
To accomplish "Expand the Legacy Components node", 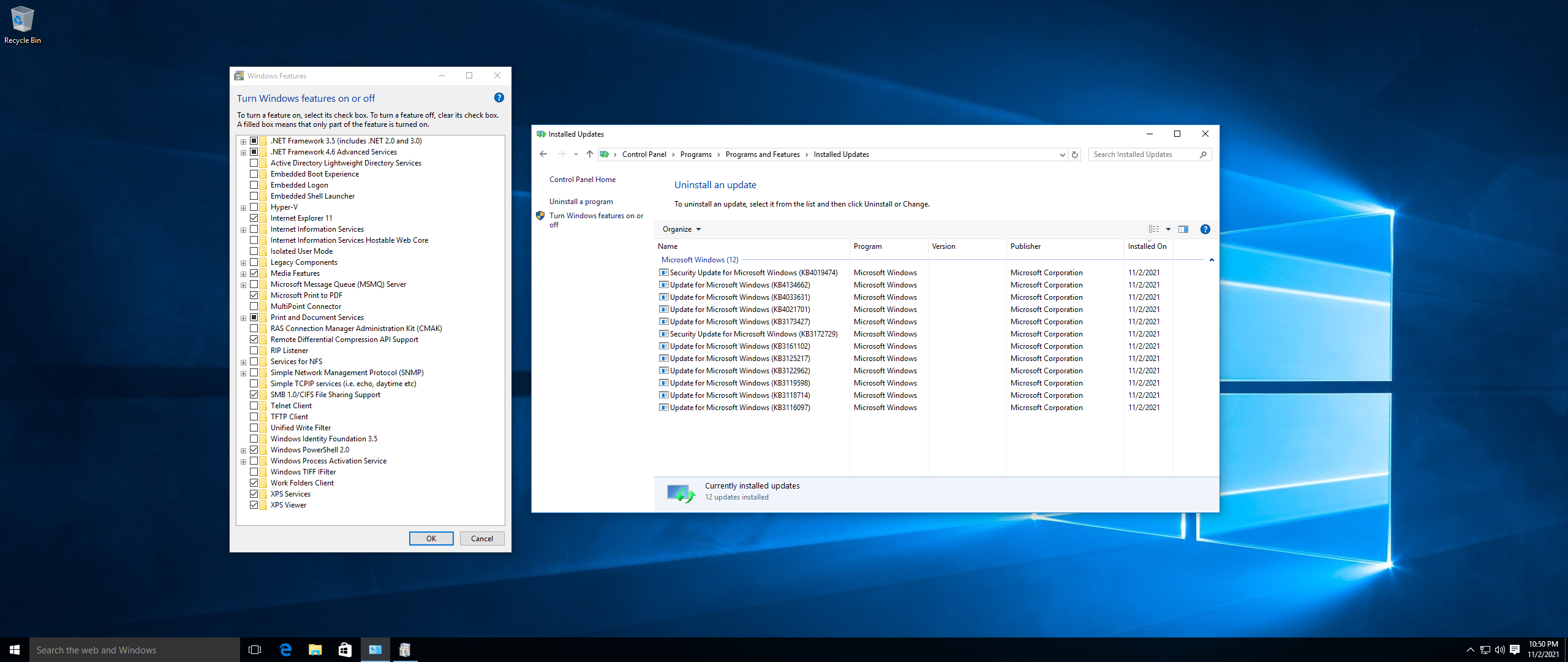I will coord(244,263).
